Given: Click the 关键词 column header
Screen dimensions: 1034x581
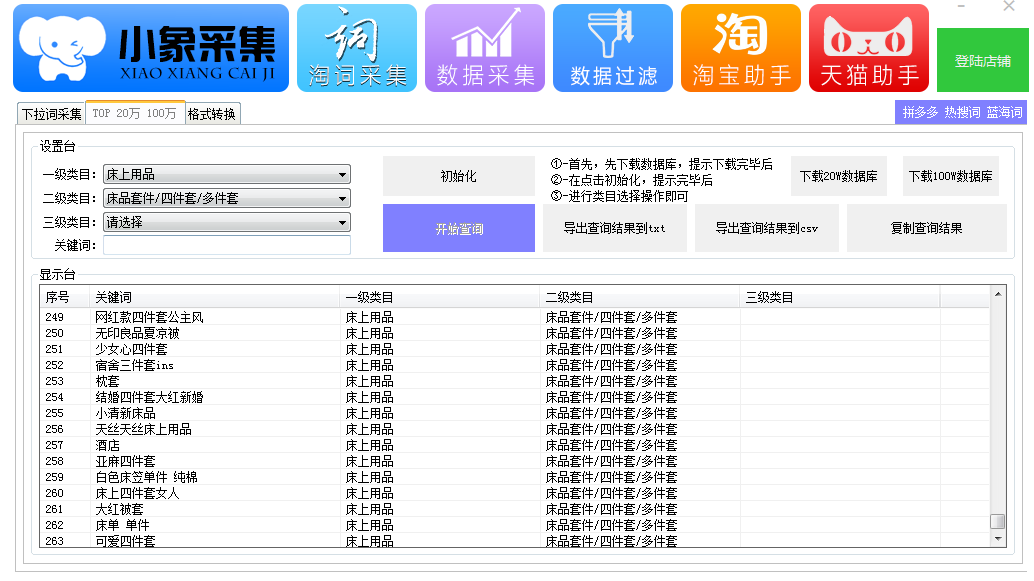Looking at the screenshot, I should (x=215, y=297).
